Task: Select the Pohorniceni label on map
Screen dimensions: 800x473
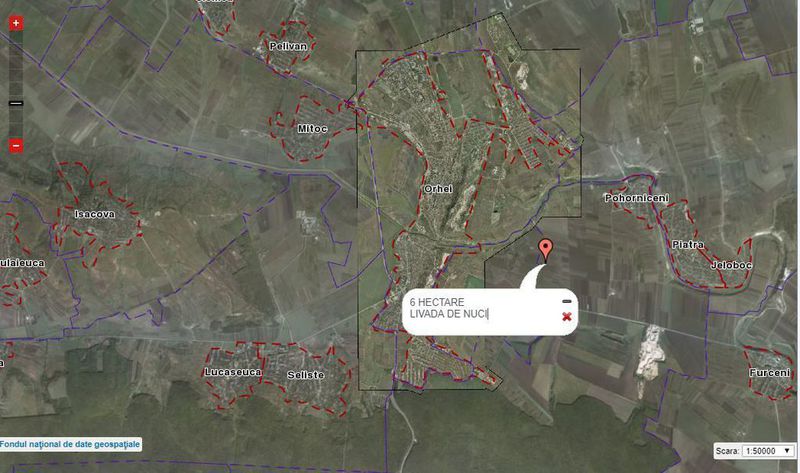Action: (x=636, y=198)
